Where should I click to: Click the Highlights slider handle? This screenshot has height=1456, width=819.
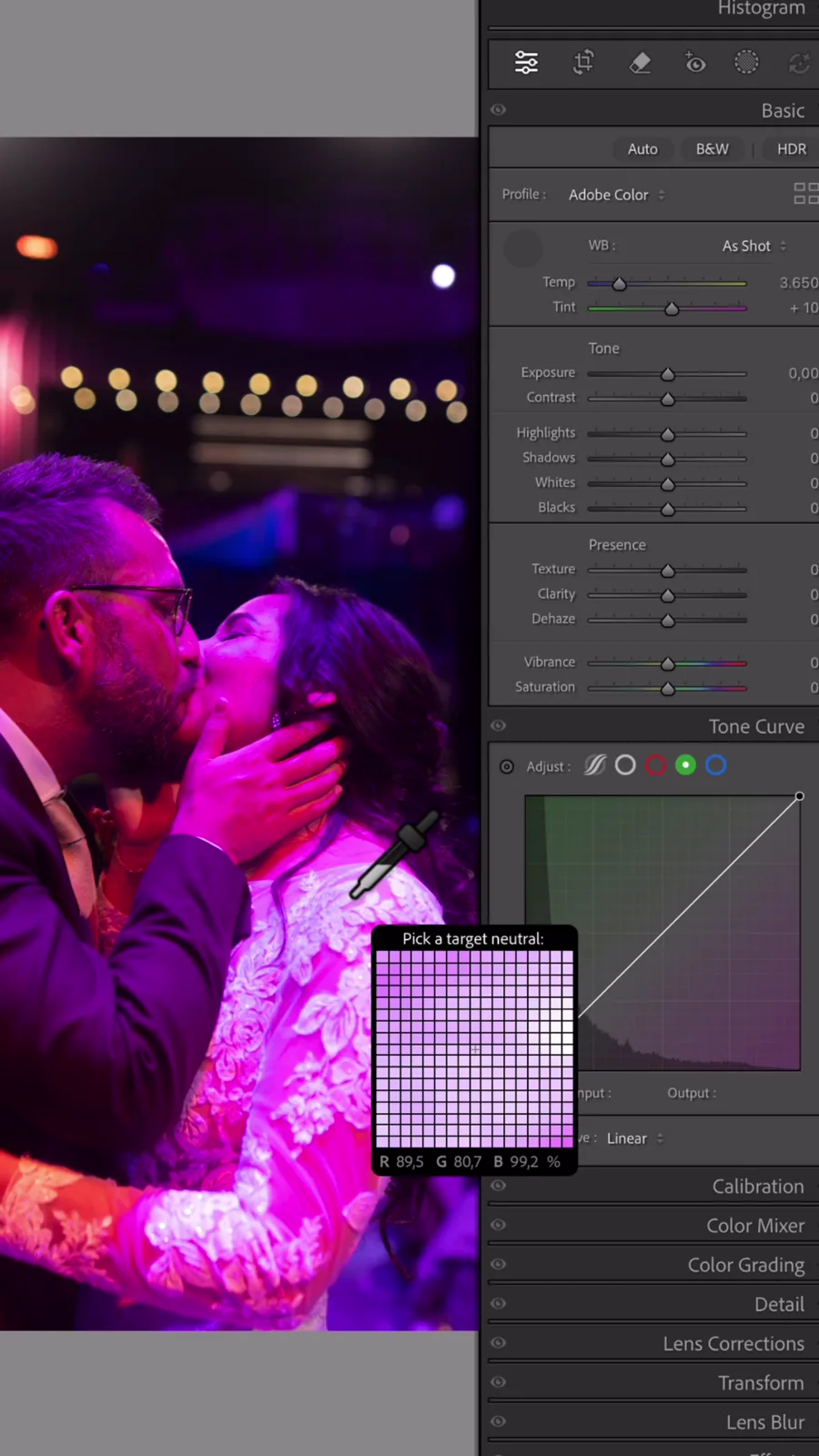[x=668, y=434]
